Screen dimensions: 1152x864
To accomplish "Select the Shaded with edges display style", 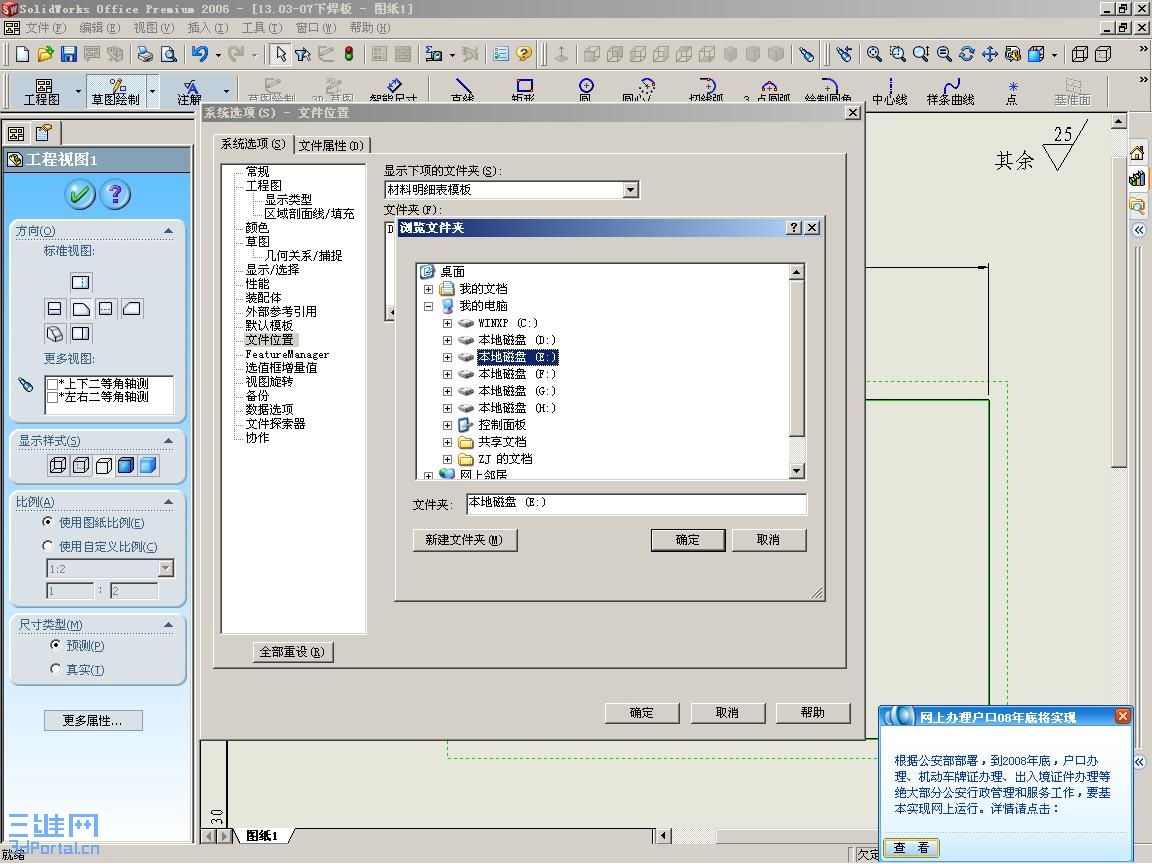I will tap(126, 465).
